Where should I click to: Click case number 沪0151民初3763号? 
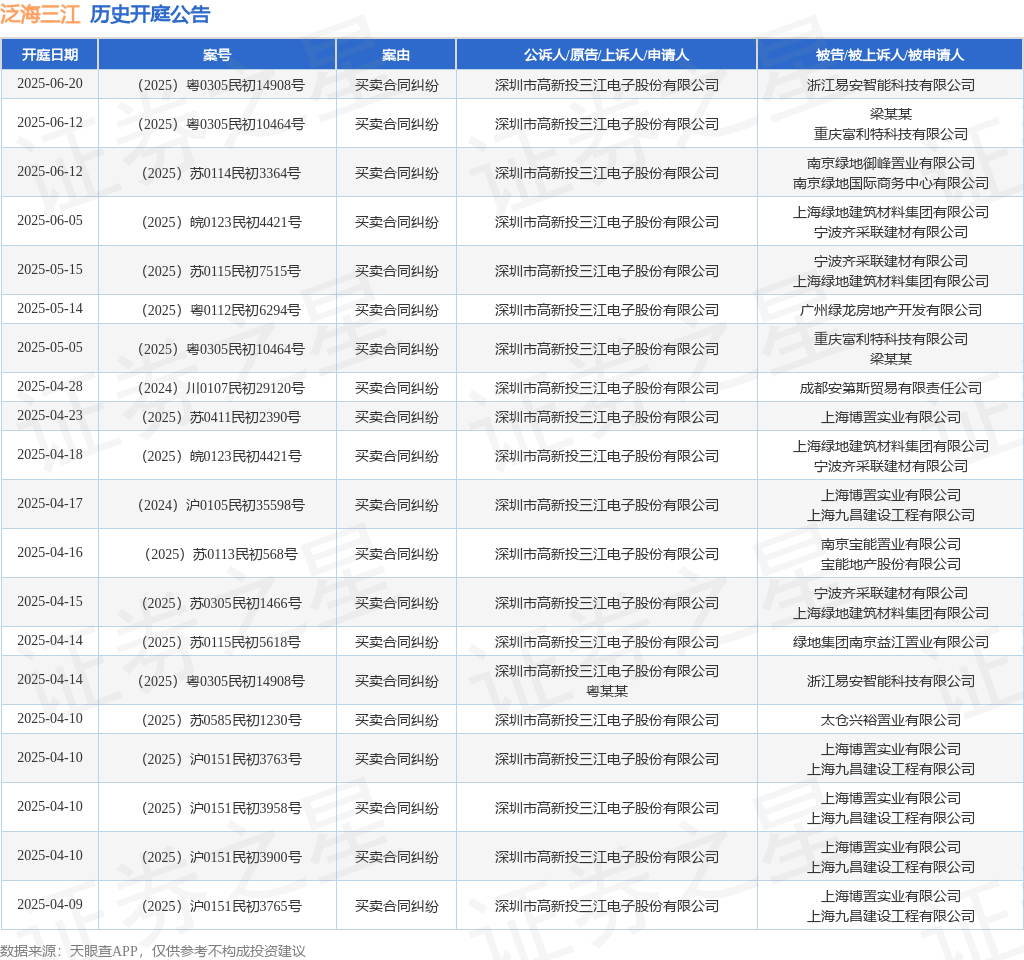246,759
